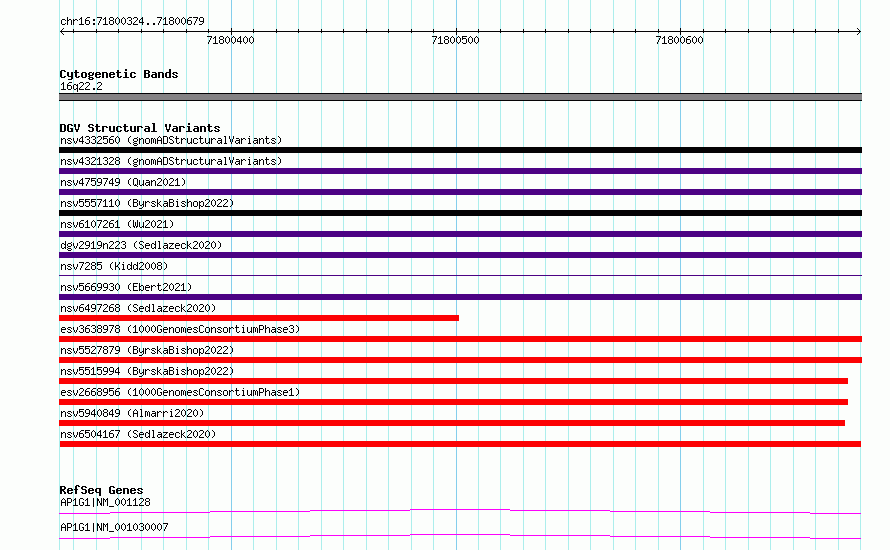Click the nsv4332560 (gnomADStructuralVariants) label
890x550 pixels.
point(171,140)
